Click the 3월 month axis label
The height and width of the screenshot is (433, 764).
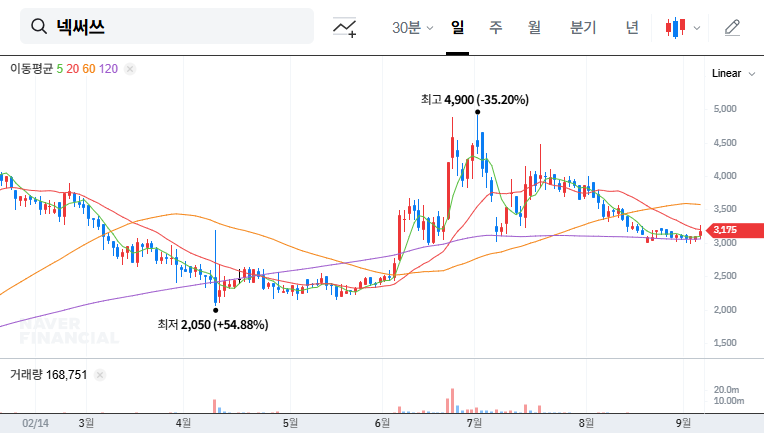(x=86, y=423)
